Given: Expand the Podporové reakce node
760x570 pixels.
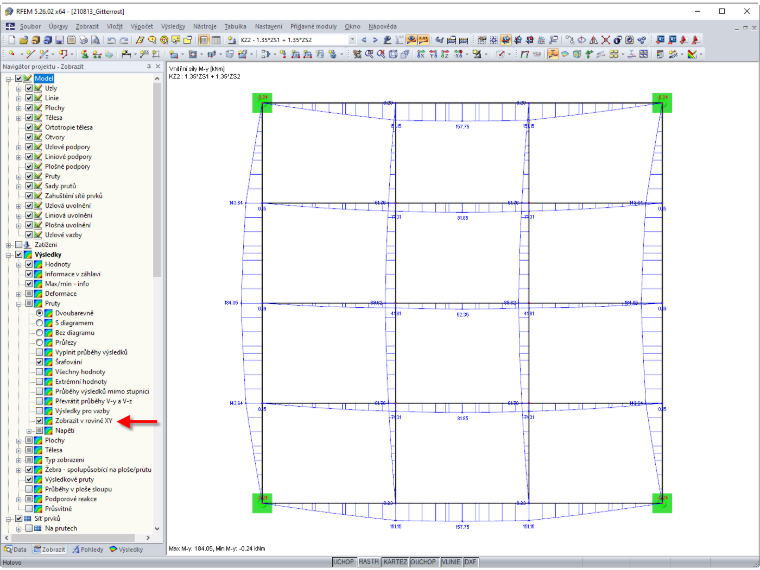Looking at the screenshot, I should pyautogui.click(x=18, y=499).
